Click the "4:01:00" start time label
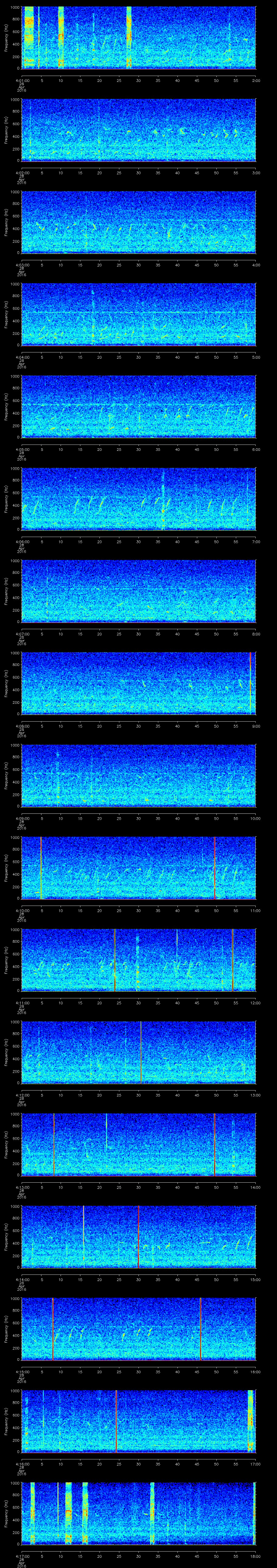This screenshot has height=1568, width=277. tap(22, 80)
